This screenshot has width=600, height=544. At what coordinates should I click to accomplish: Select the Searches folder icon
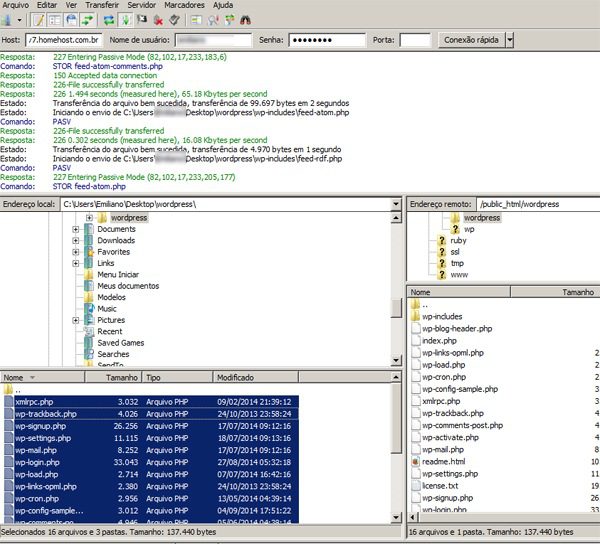point(89,354)
